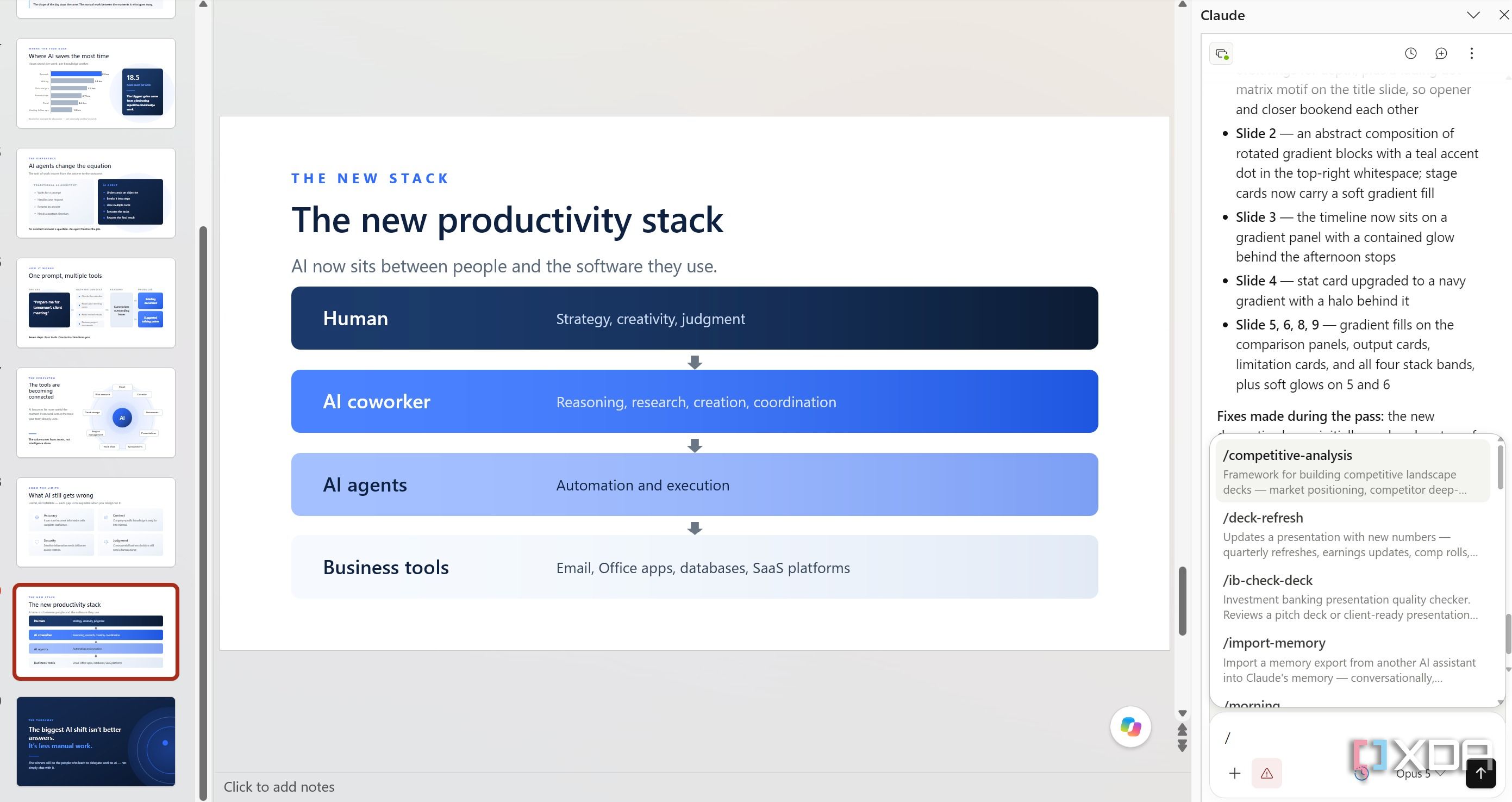Screen dimensions: 1512x802
Task: Click to add notes below the slide
Action: click(279, 787)
